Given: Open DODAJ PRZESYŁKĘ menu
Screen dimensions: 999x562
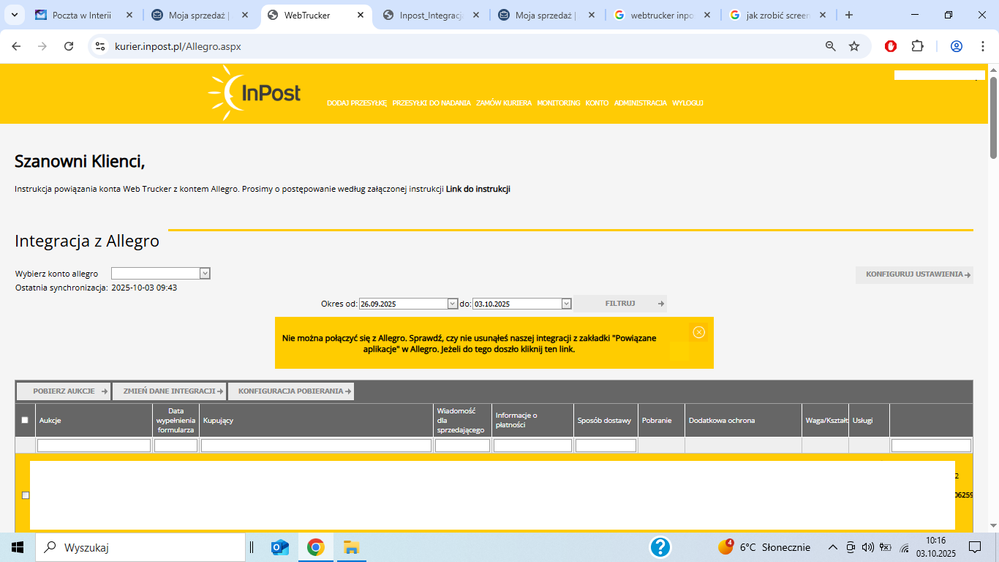Looking at the screenshot, I should [x=356, y=103].
